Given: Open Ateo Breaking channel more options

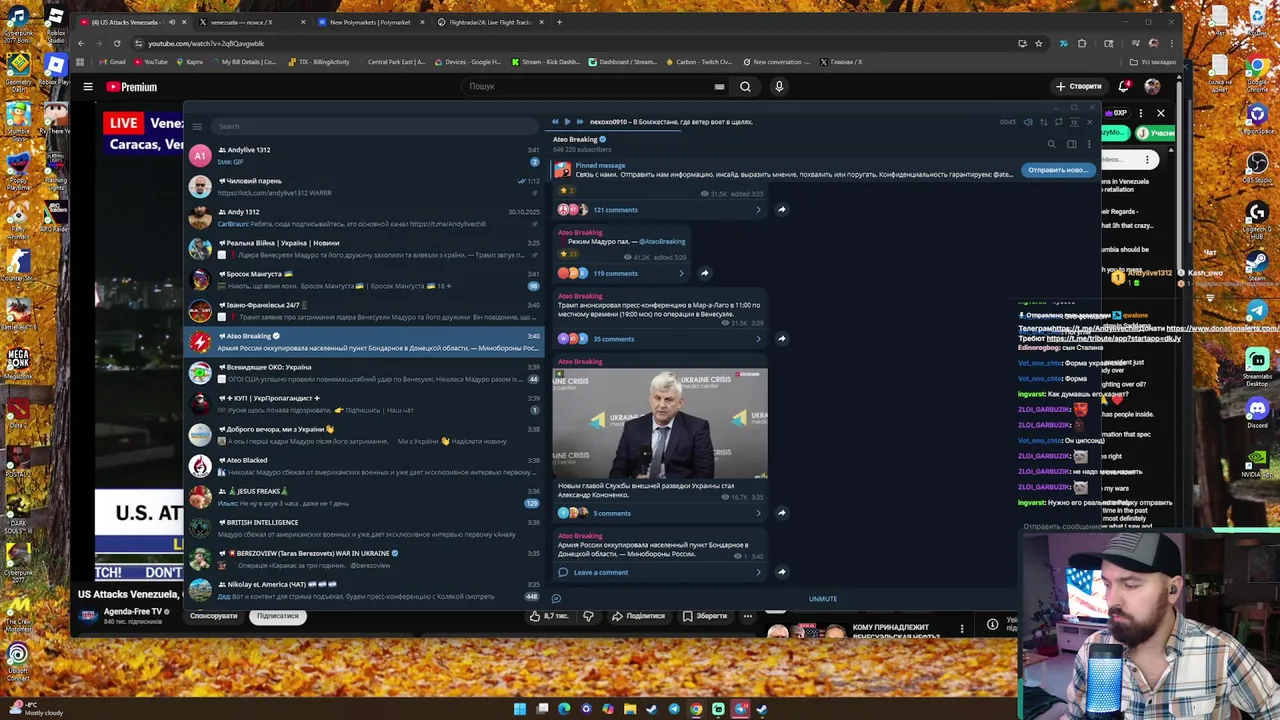Looking at the screenshot, I should [1089, 144].
